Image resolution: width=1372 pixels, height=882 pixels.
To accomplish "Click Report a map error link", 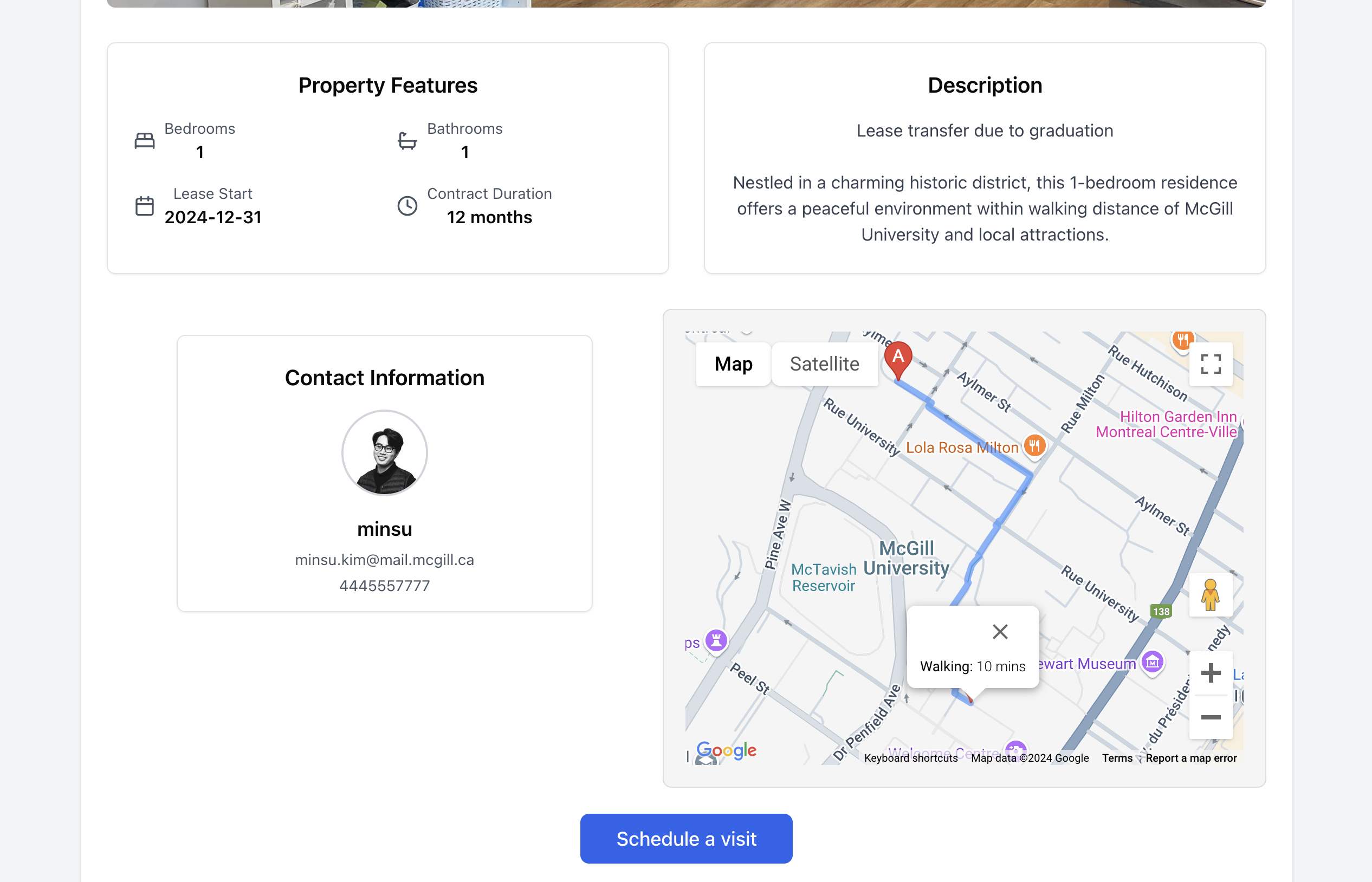I will pos(1190,758).
